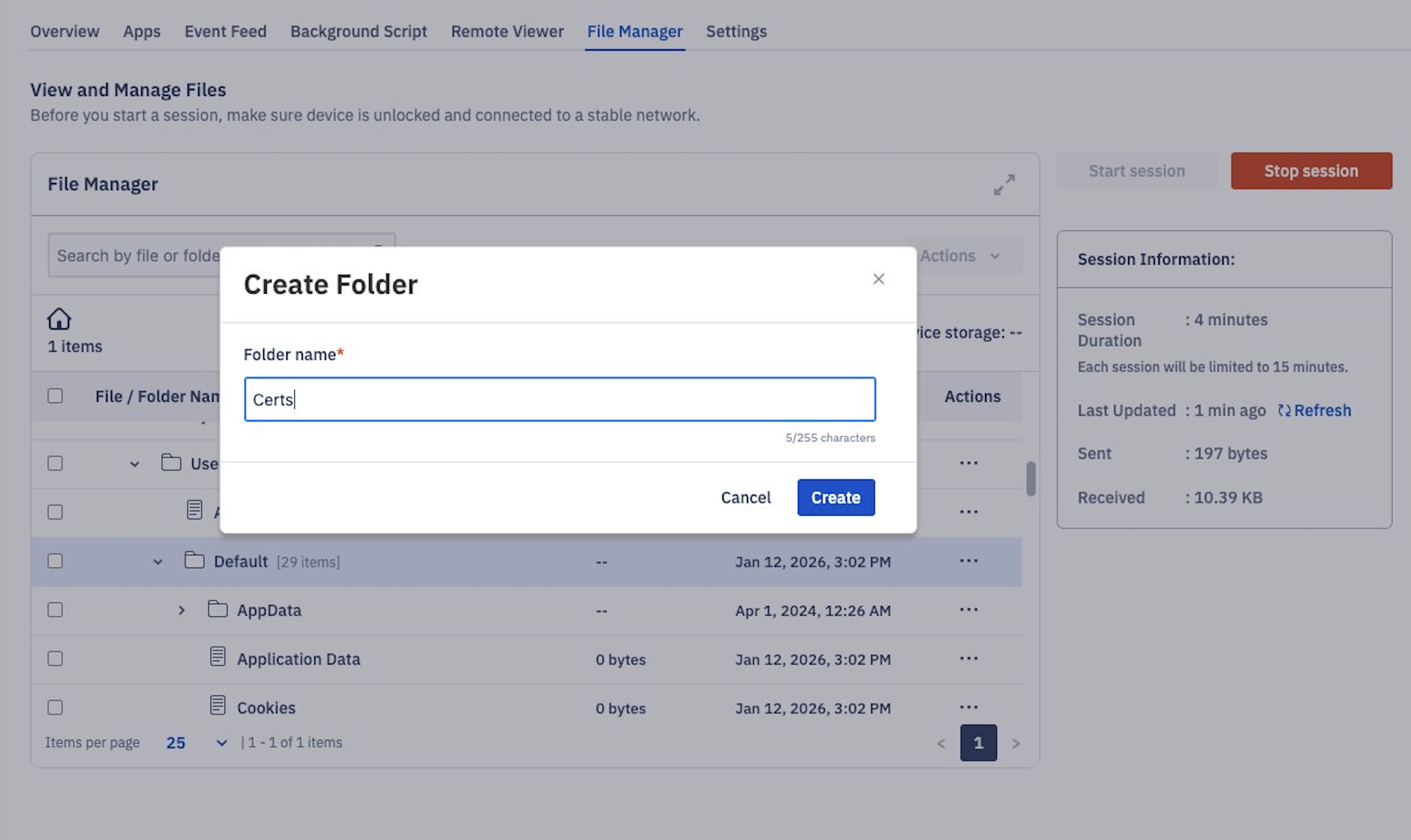Image resolution: width=1411 pixels, height=840 pixels.
Task: Open the Event Feed tab
Action: [x=225, y=32]
